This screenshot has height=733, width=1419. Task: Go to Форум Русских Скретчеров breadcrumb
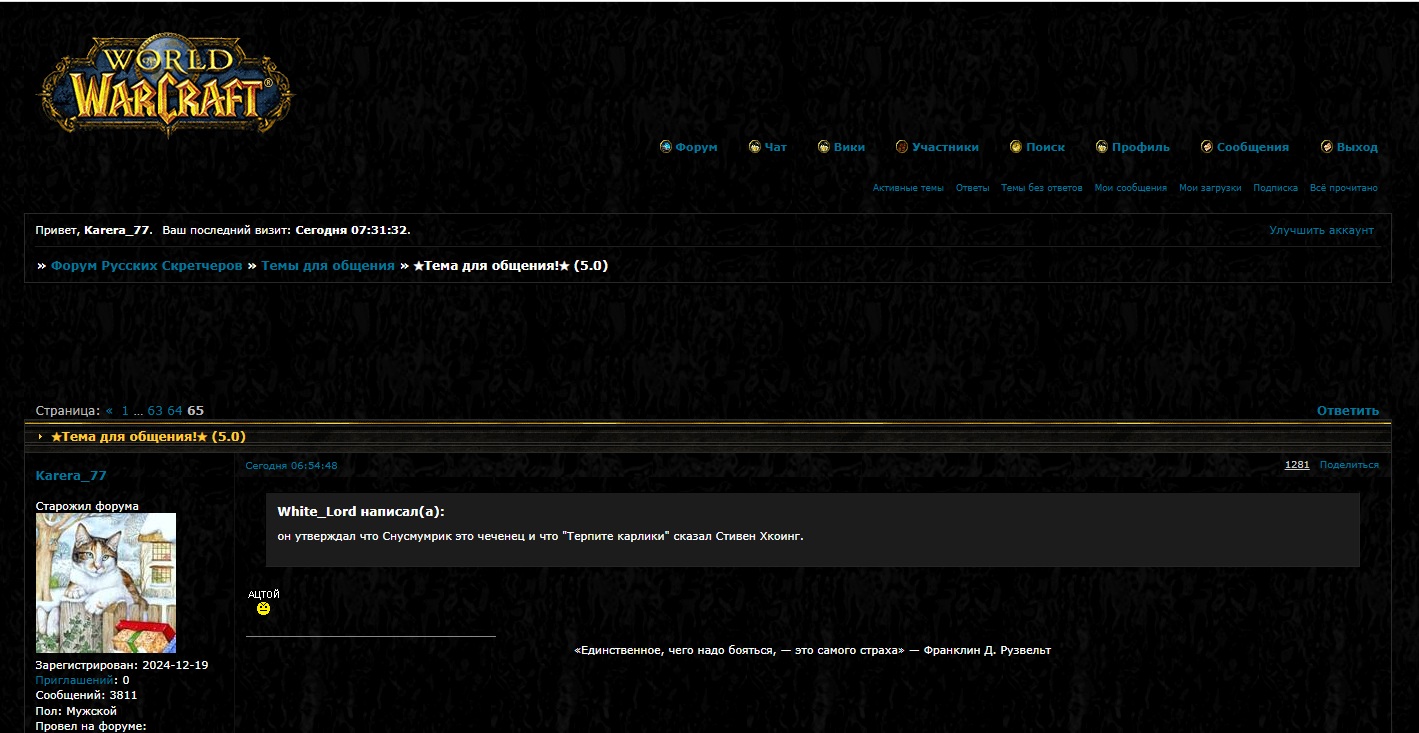tap(146, 266)
